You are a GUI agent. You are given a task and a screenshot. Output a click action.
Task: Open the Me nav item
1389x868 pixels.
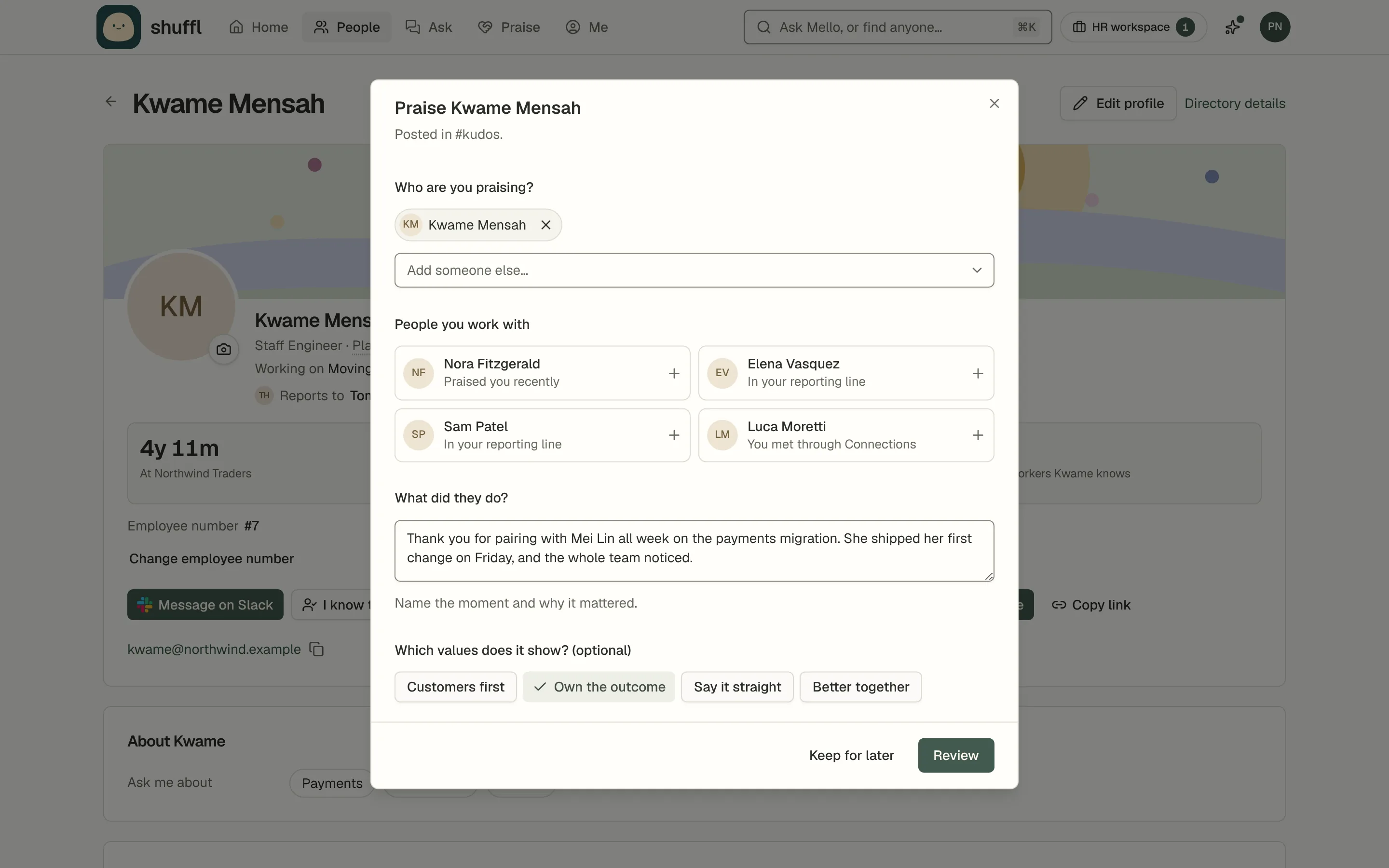pos(586,27)
